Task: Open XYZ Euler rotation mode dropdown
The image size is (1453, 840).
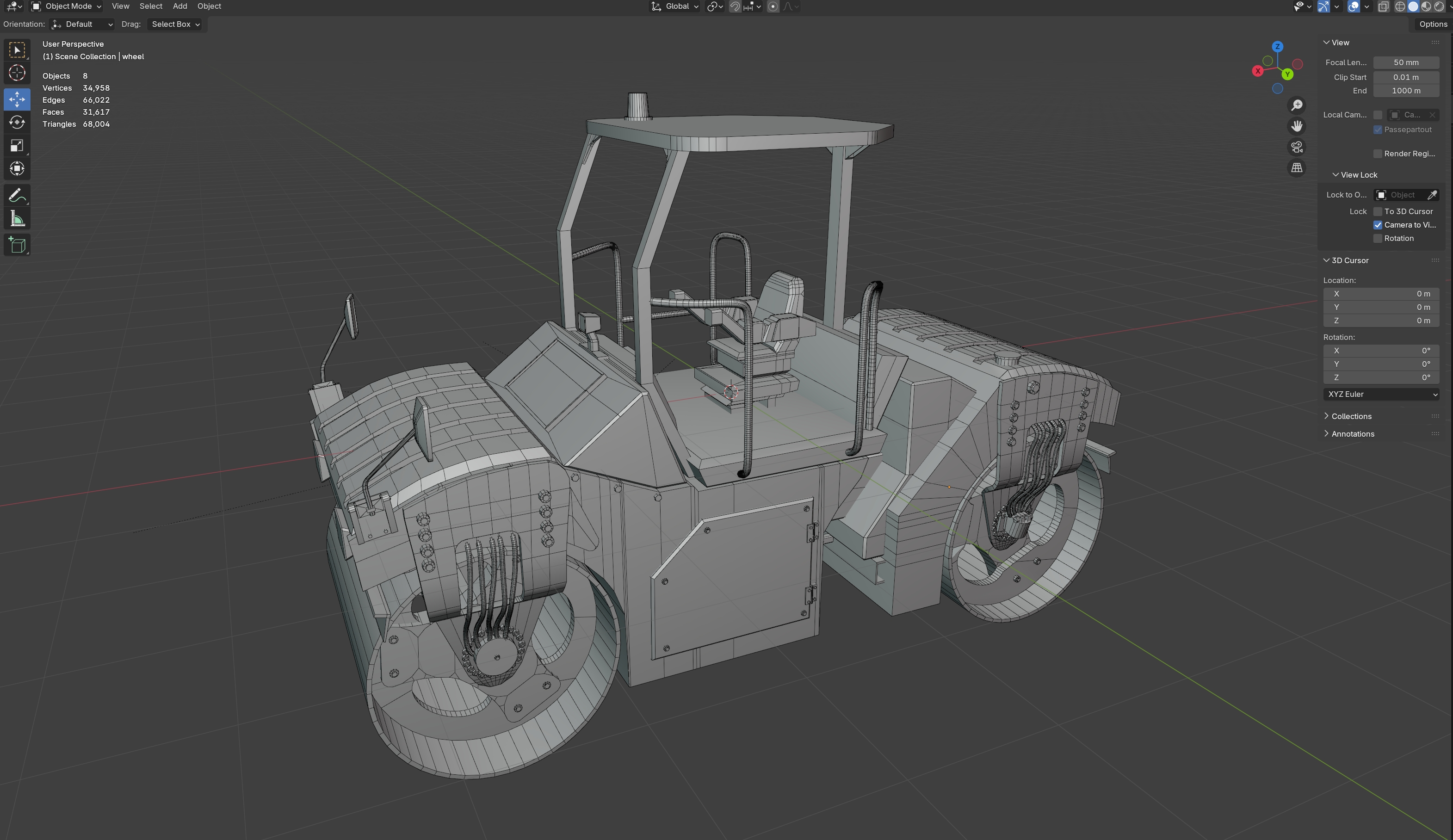Action: [x=1381, y=395]
